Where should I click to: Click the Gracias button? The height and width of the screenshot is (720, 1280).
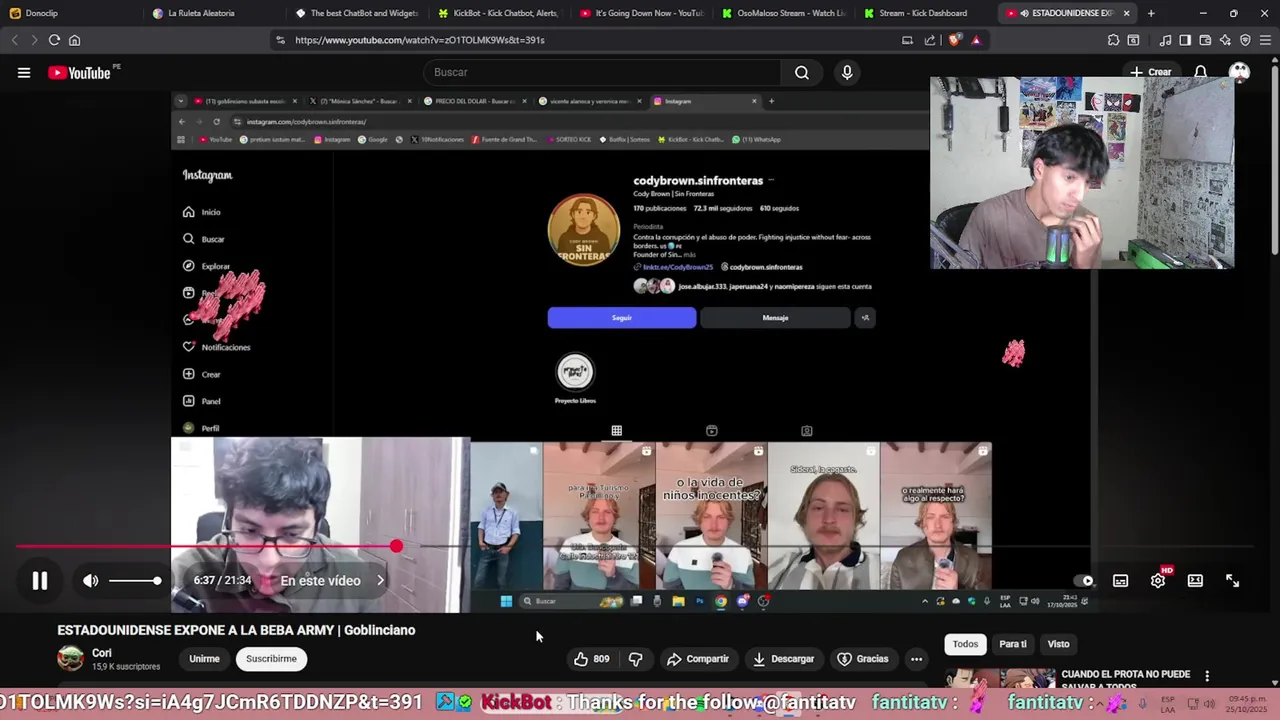(x=862, y=659)
